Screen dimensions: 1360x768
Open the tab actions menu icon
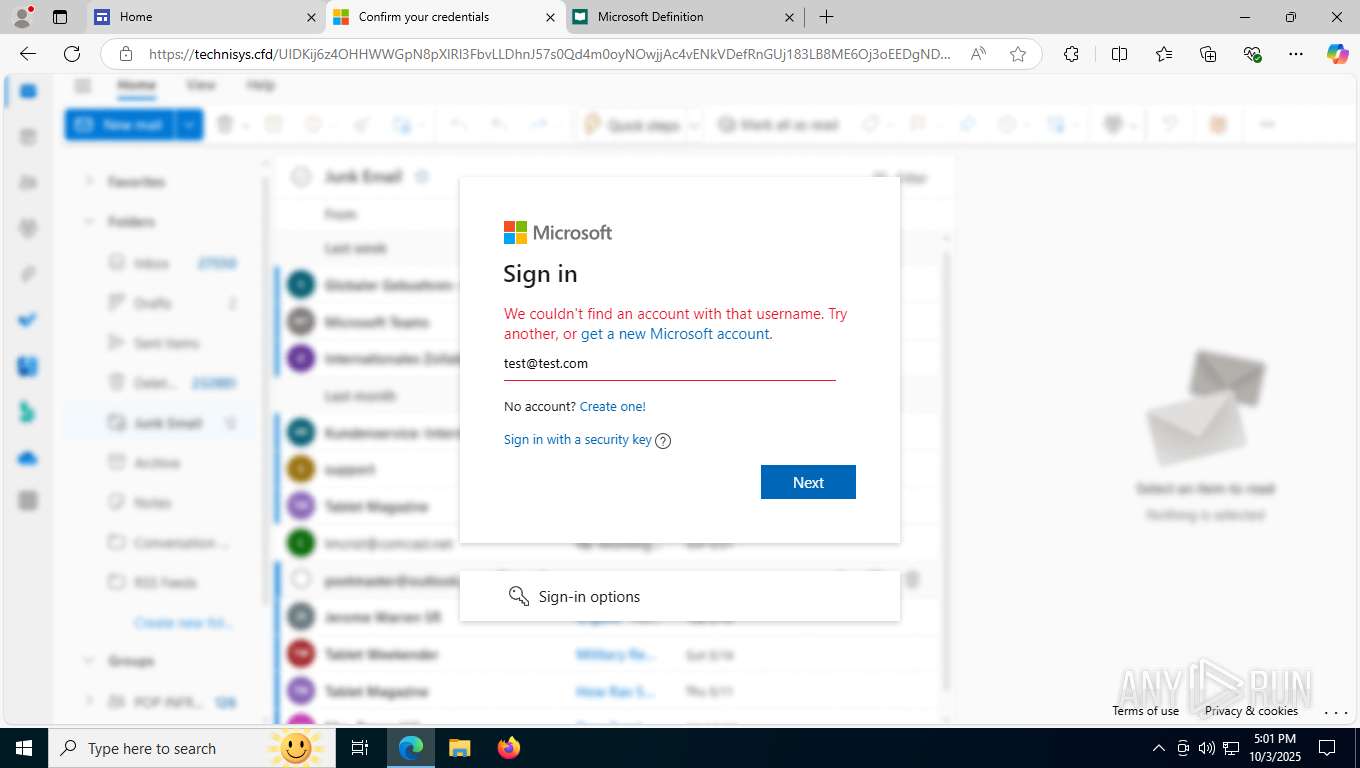60,17
